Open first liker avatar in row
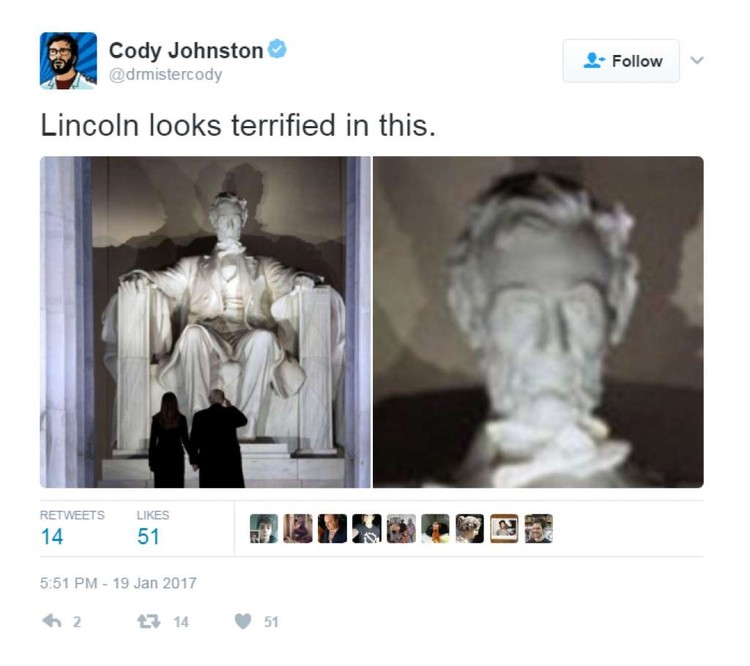This screenshot has height=666, width=750. tap(264, 529)
